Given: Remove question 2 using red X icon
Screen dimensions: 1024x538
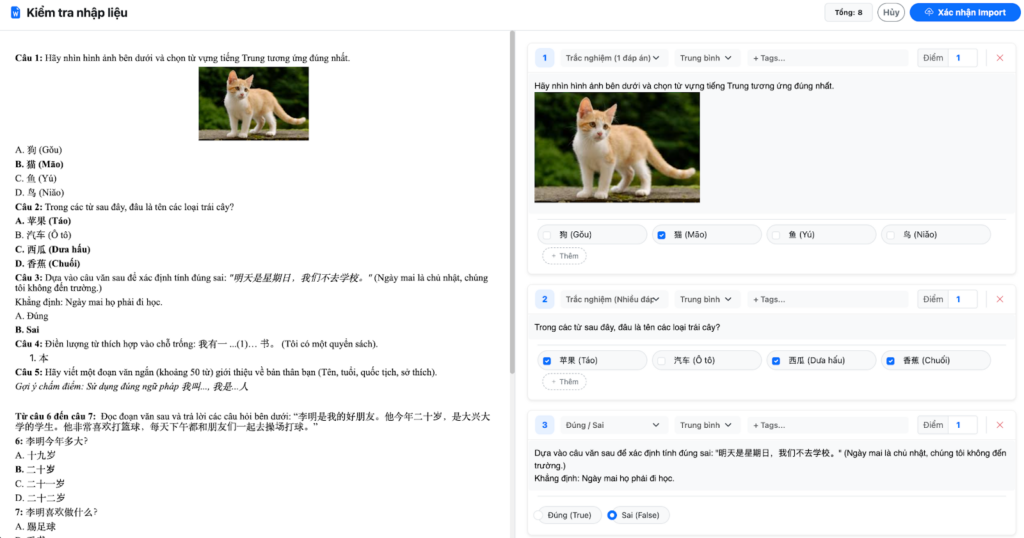Looking at the screenshot, I should pyautogui.click(x=999, y=299).
